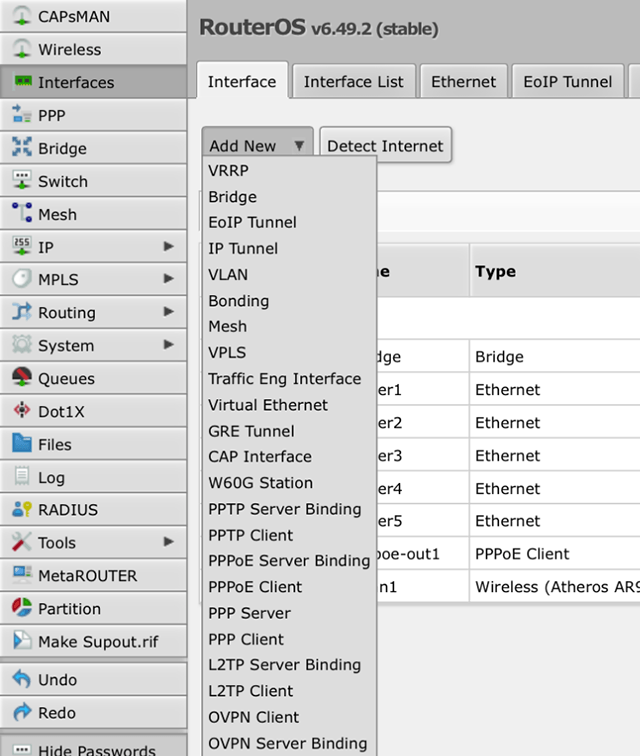Click the Detect Internet button
This screenshot has height=756, width=640.
click(x=385, y=145)
